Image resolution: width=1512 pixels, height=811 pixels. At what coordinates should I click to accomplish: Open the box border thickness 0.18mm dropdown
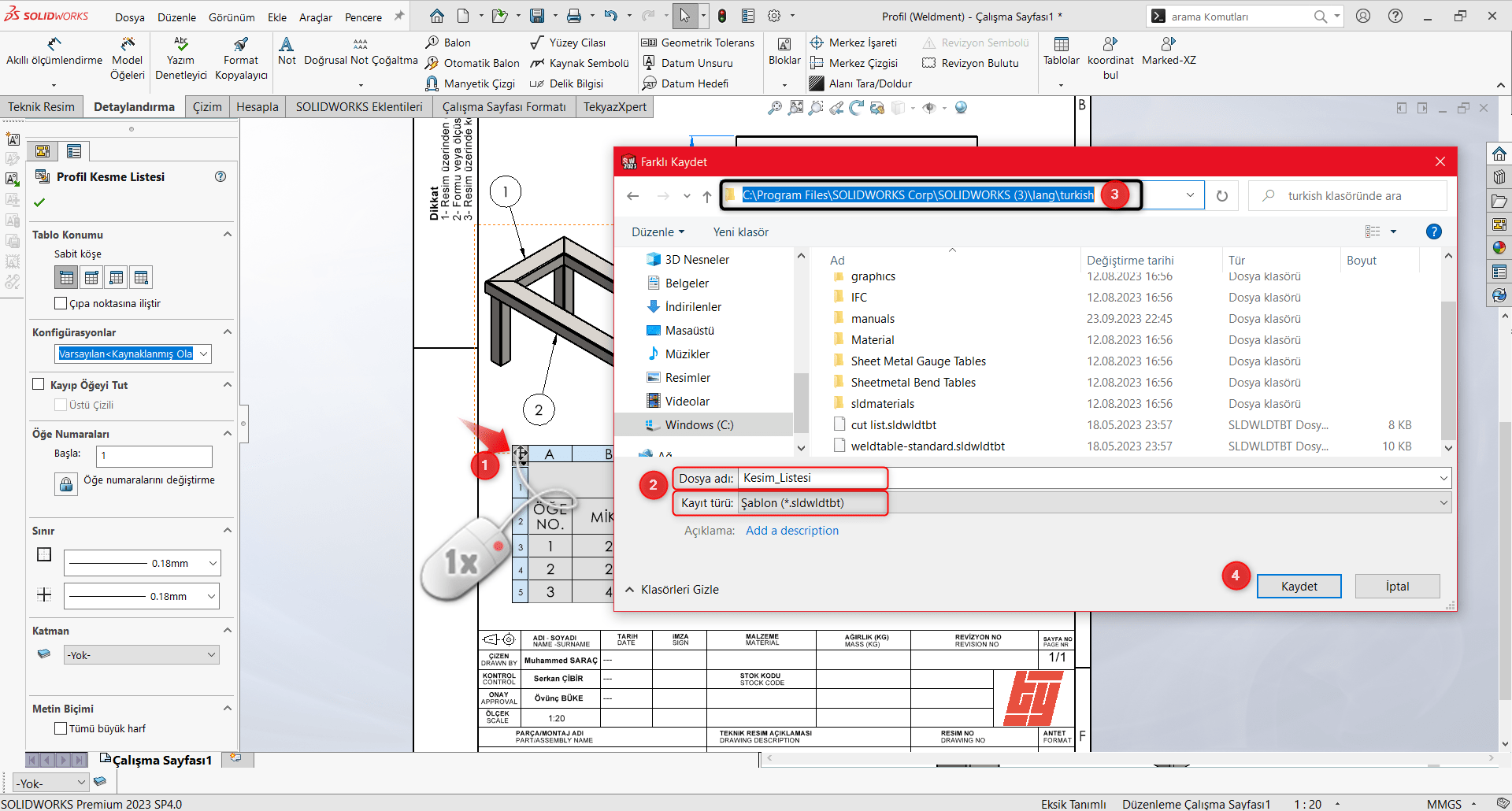[142, 563]
